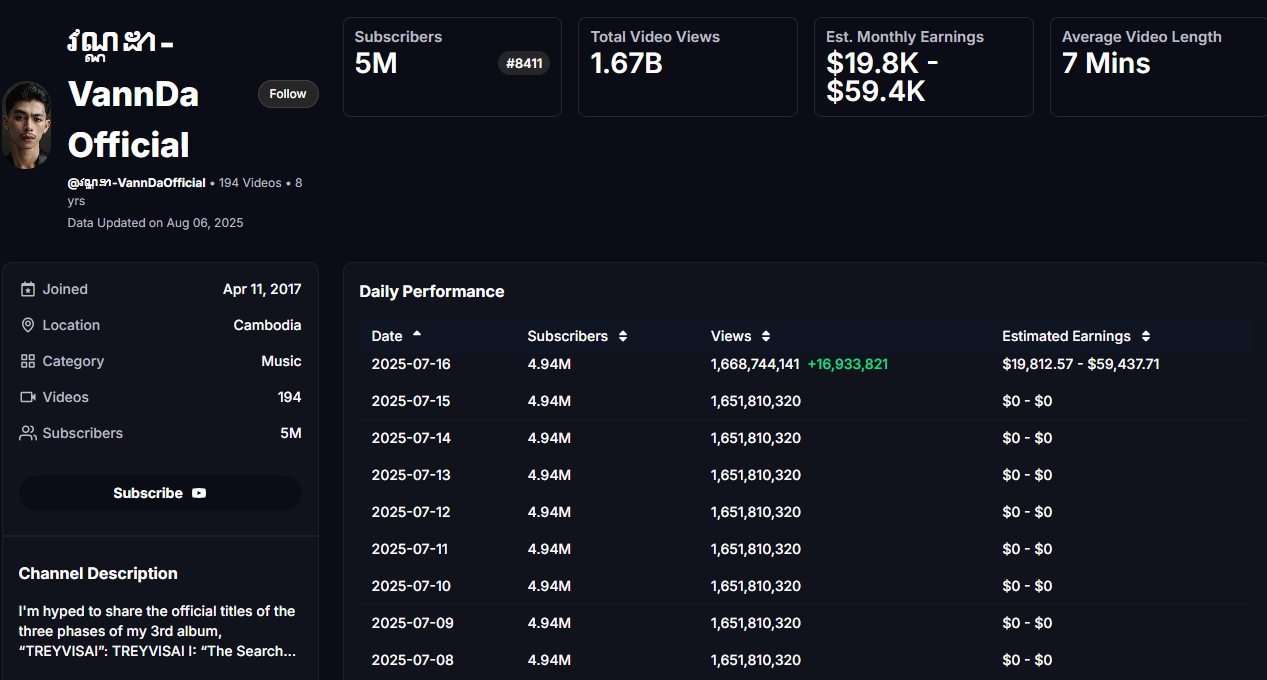Click the Views column header label
Image resolution: width=1267 pixels, height=680 pixels.
pyautogui.click(x=731, y=336)
